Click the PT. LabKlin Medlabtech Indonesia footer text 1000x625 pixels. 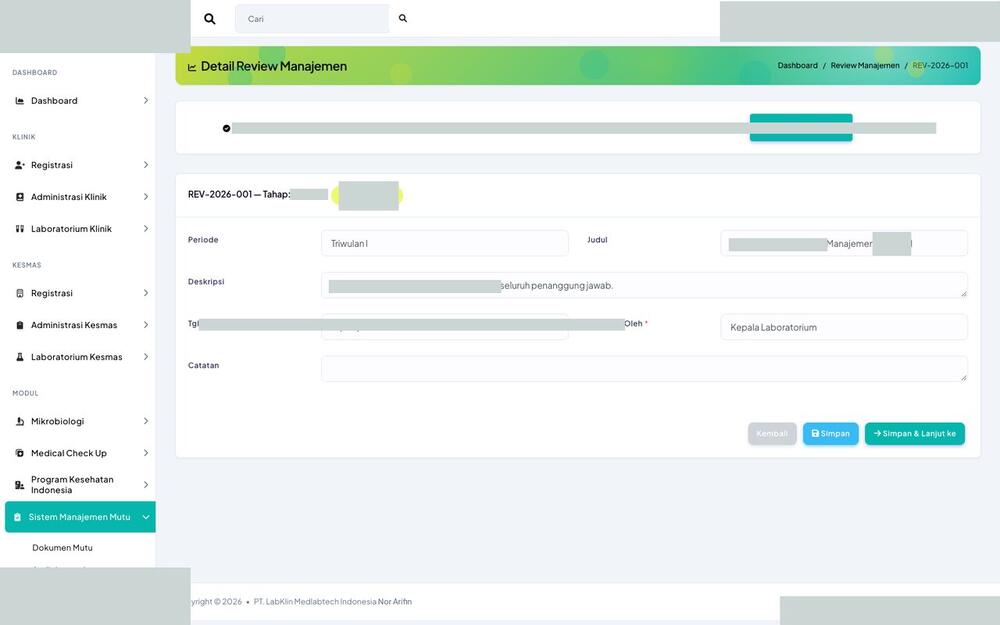click(314, 601)
